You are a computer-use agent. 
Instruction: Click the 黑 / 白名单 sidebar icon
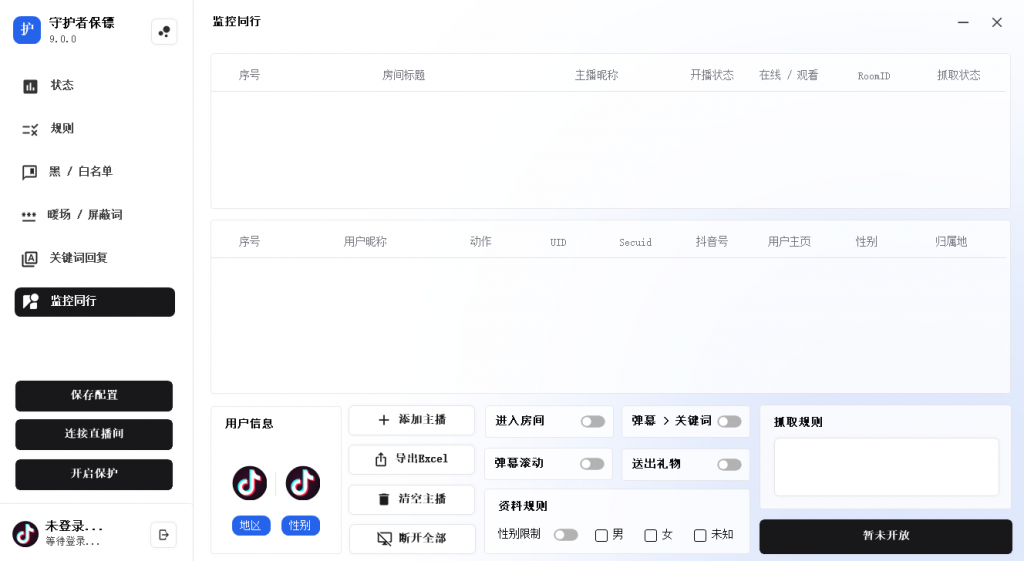point(30,172)
